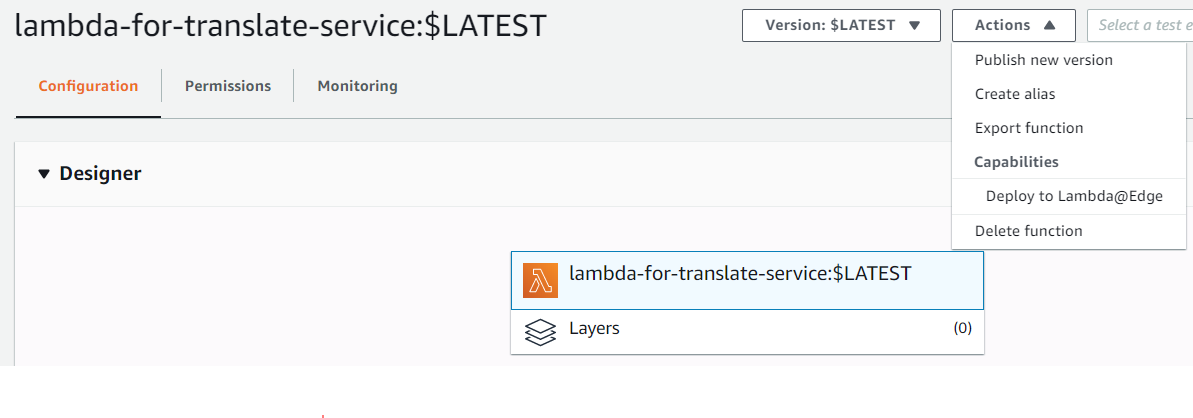Image resolution: width=1193 pixels, height=418 pixels.
Task: Switch to the Monitoring tab
Action: pos(358,86)
